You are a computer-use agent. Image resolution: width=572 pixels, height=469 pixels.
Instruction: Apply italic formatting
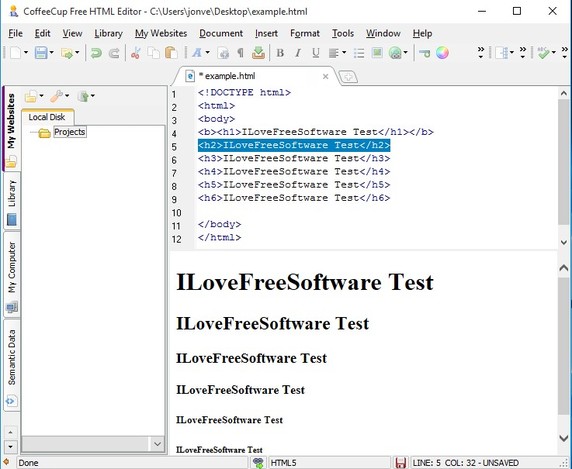(298, 53)
